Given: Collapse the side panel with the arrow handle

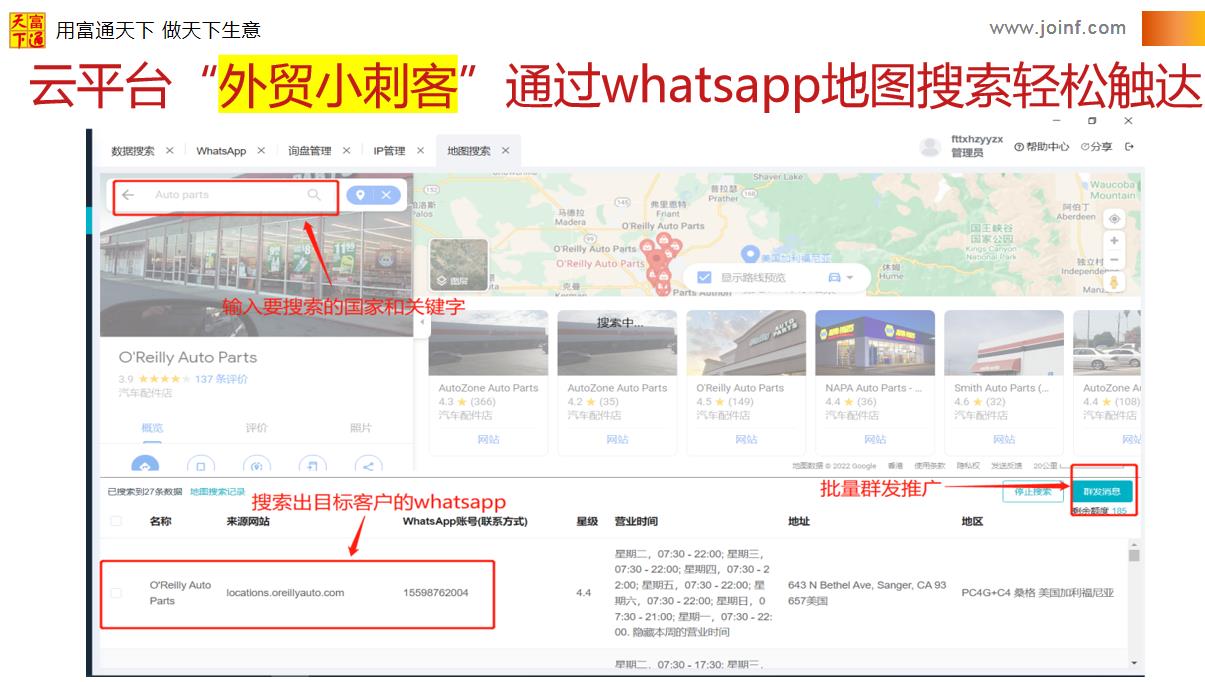Looking at the screenshot, I should [420, 322].
